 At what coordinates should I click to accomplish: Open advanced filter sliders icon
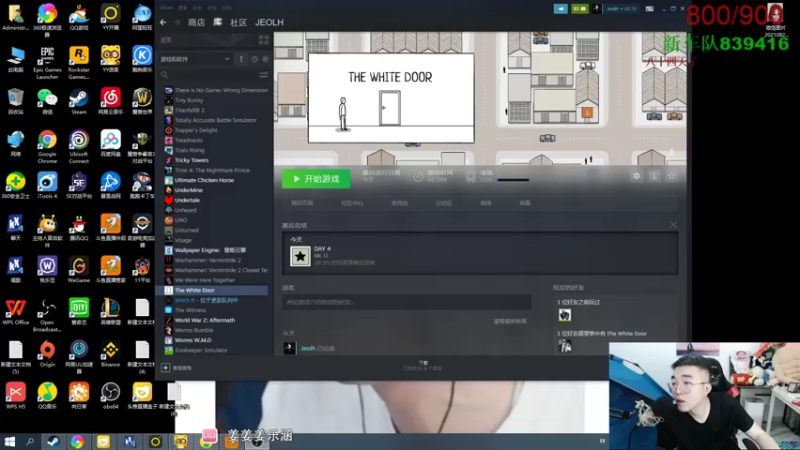pos(264,75)
